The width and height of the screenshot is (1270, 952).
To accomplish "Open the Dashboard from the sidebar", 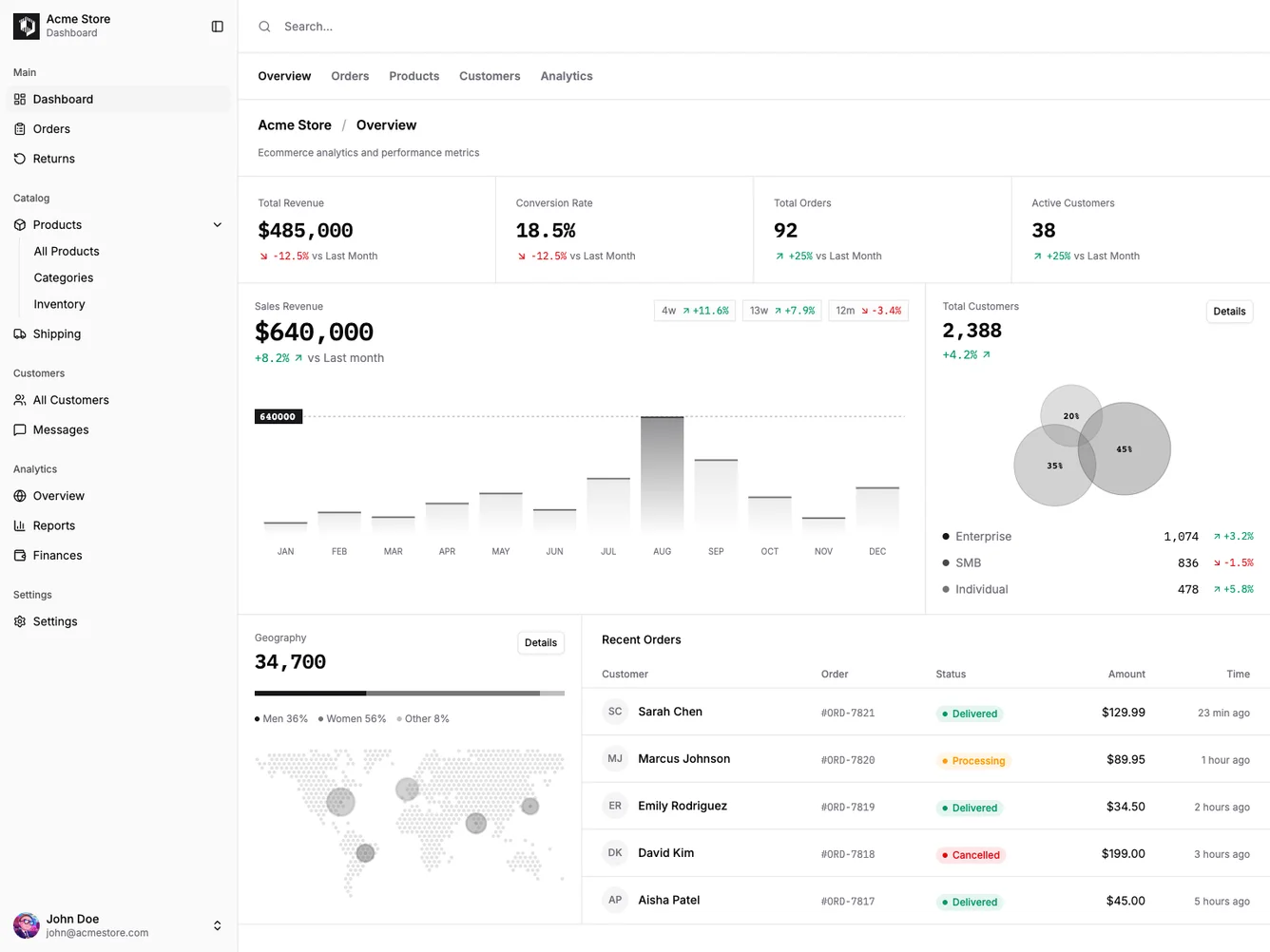I will pos(63,99).
